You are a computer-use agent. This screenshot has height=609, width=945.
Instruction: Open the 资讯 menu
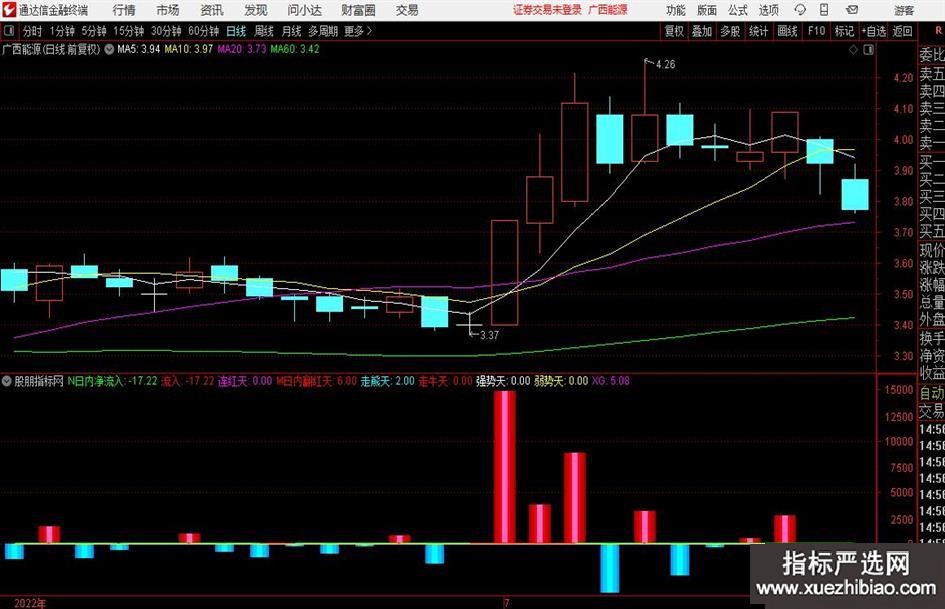[212, 10]
